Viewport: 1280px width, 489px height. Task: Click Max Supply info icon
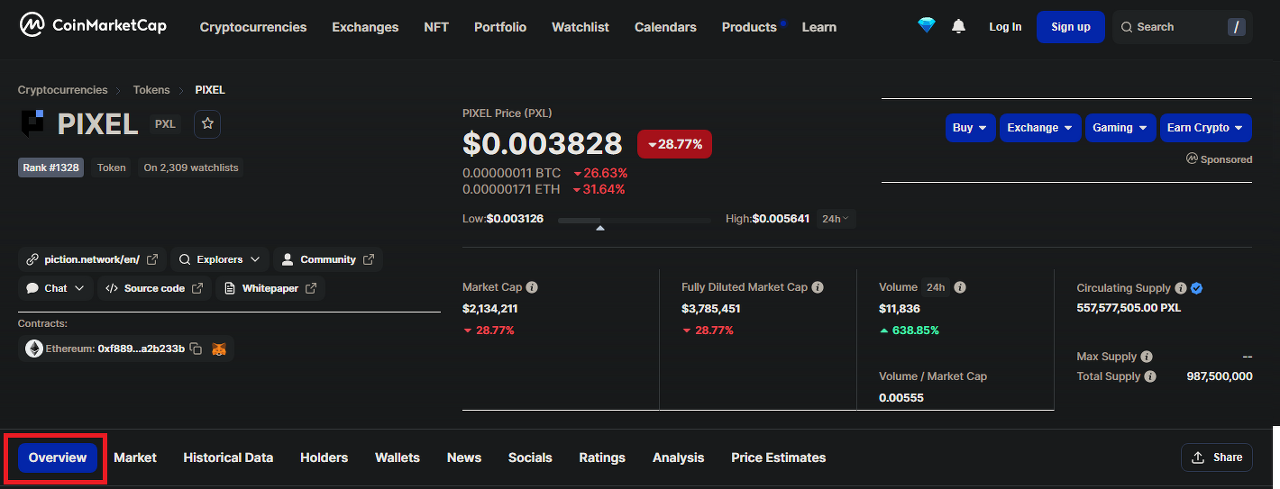(x=1146, y=357)
